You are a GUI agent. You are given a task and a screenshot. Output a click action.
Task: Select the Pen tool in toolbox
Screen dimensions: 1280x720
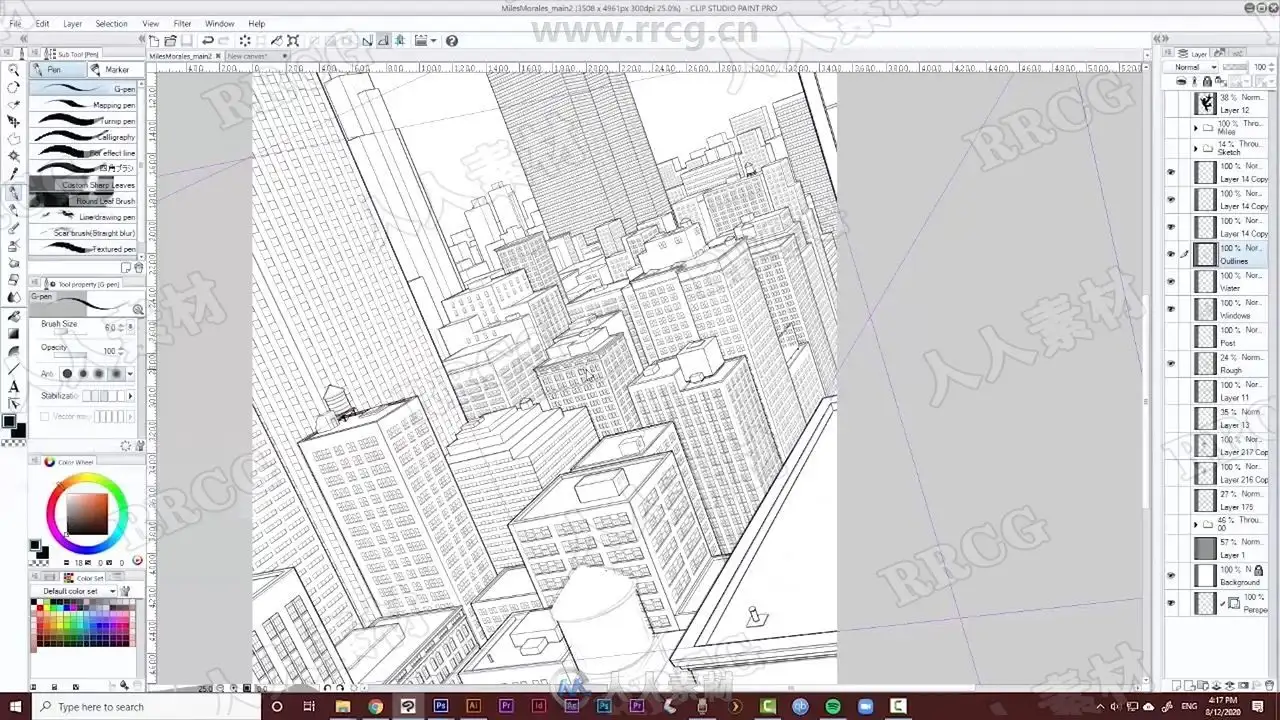pos(14,192)
